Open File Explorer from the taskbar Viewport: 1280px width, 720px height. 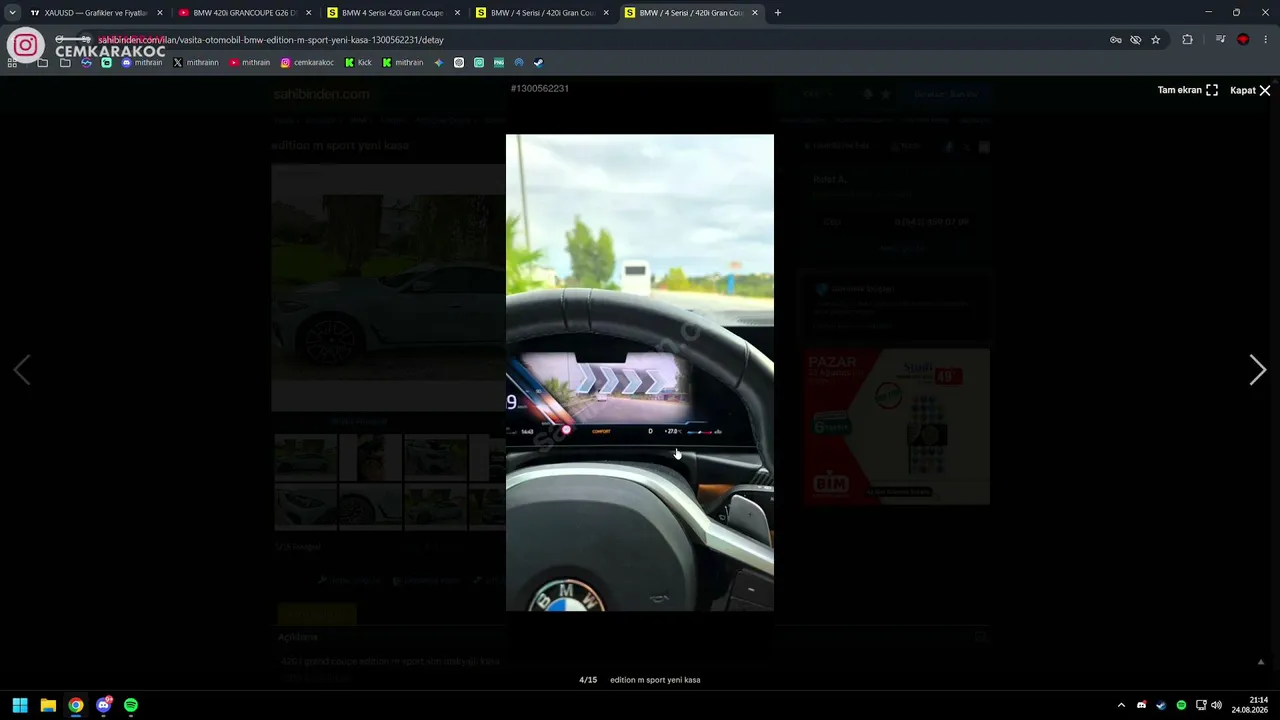point(48,705)
